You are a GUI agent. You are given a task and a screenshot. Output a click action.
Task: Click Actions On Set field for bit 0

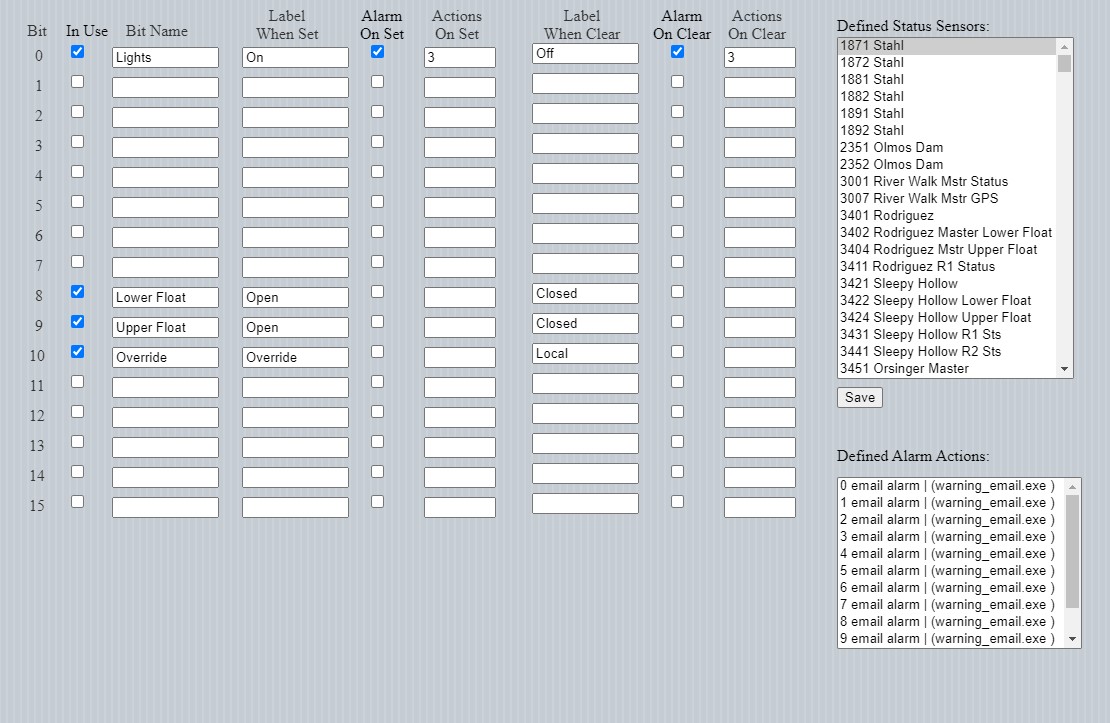click(459, 58)
